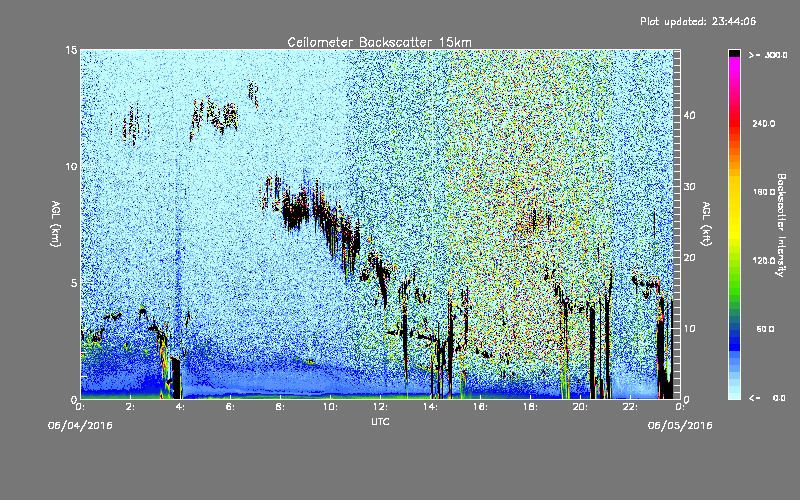The height and width of the screenshot is (500, 800).
Task: Click the "Ceilometer Backscatter 15km" plot title
Action: coord(379,42)
